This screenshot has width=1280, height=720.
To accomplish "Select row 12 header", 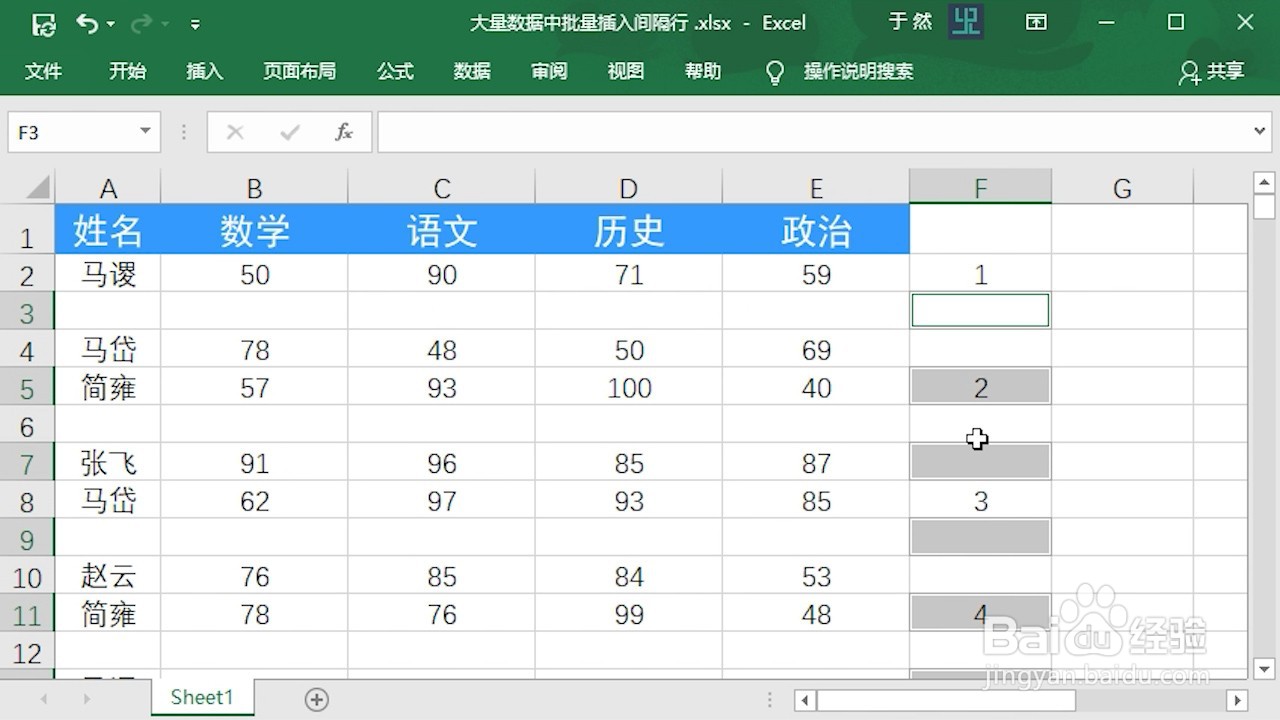I will coord(27,652).
